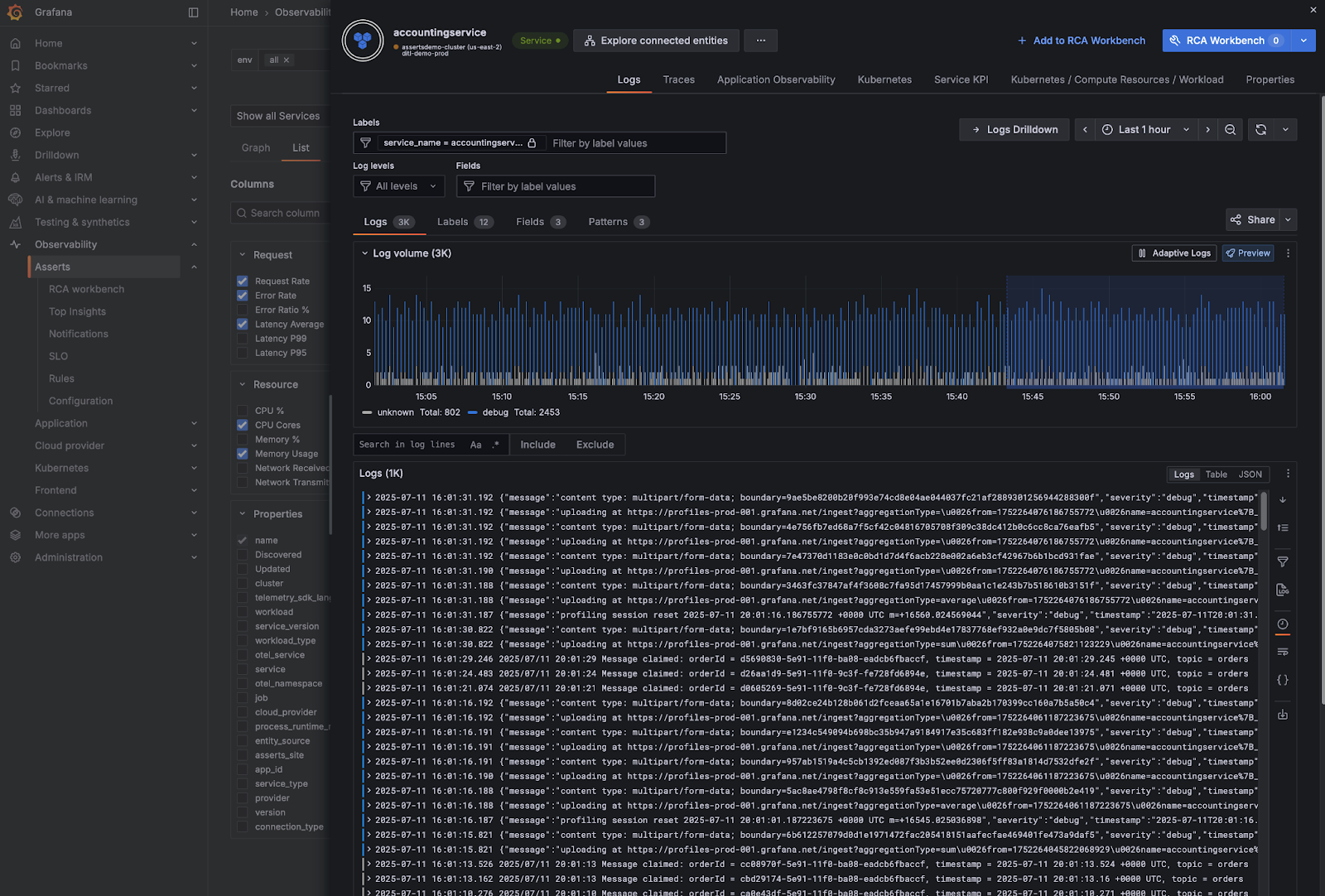Screen dimensions: 1325x896
Task: Switch to the Traces tab
Action: point(678,79)
